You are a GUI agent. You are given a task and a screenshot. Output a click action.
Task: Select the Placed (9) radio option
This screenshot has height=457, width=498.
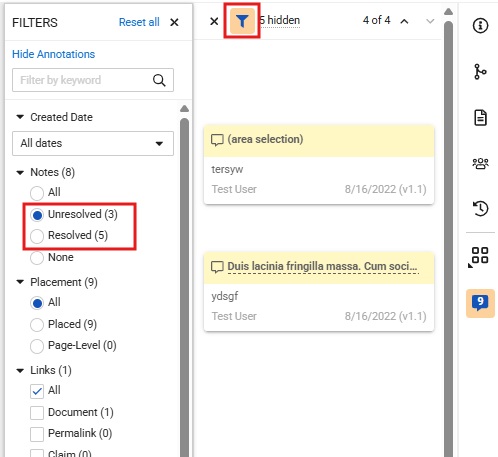(37, 325)
